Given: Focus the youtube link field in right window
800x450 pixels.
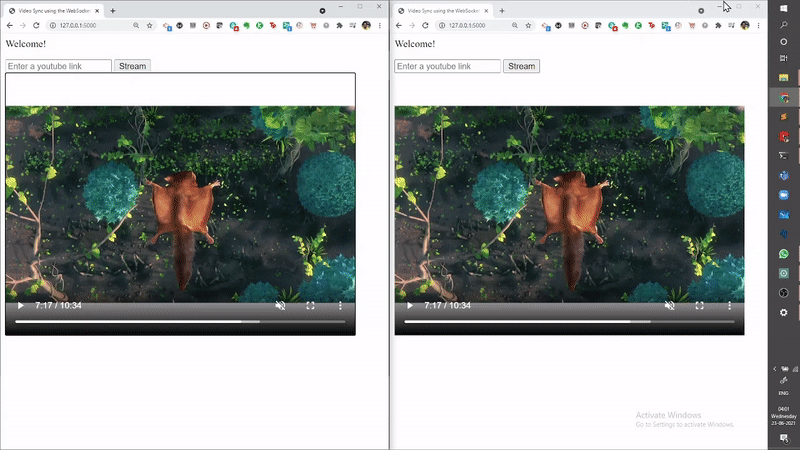Looking at the screenshot, I should 447,66.
